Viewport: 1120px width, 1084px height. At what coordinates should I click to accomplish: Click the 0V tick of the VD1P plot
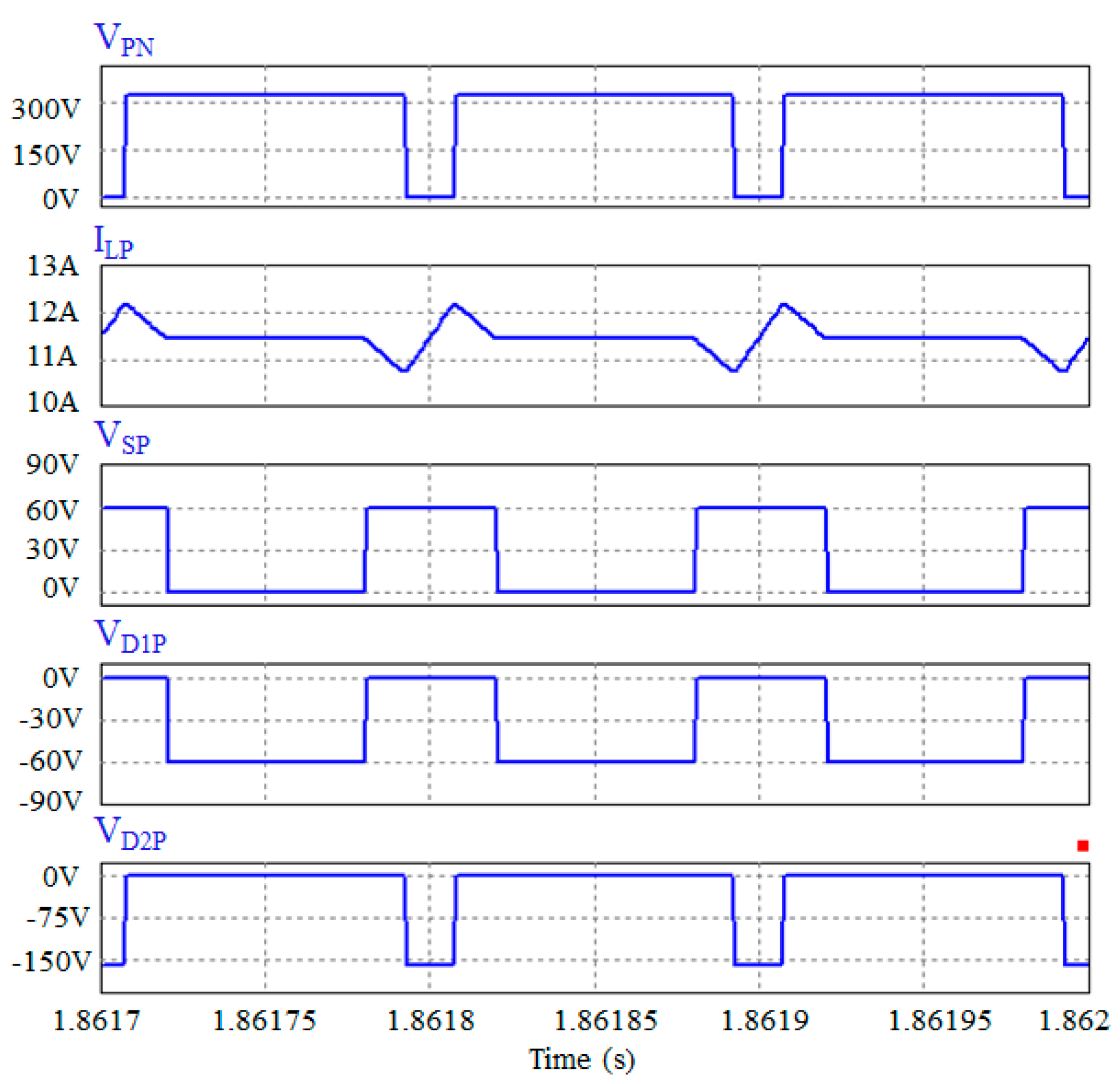coord(60,679)
